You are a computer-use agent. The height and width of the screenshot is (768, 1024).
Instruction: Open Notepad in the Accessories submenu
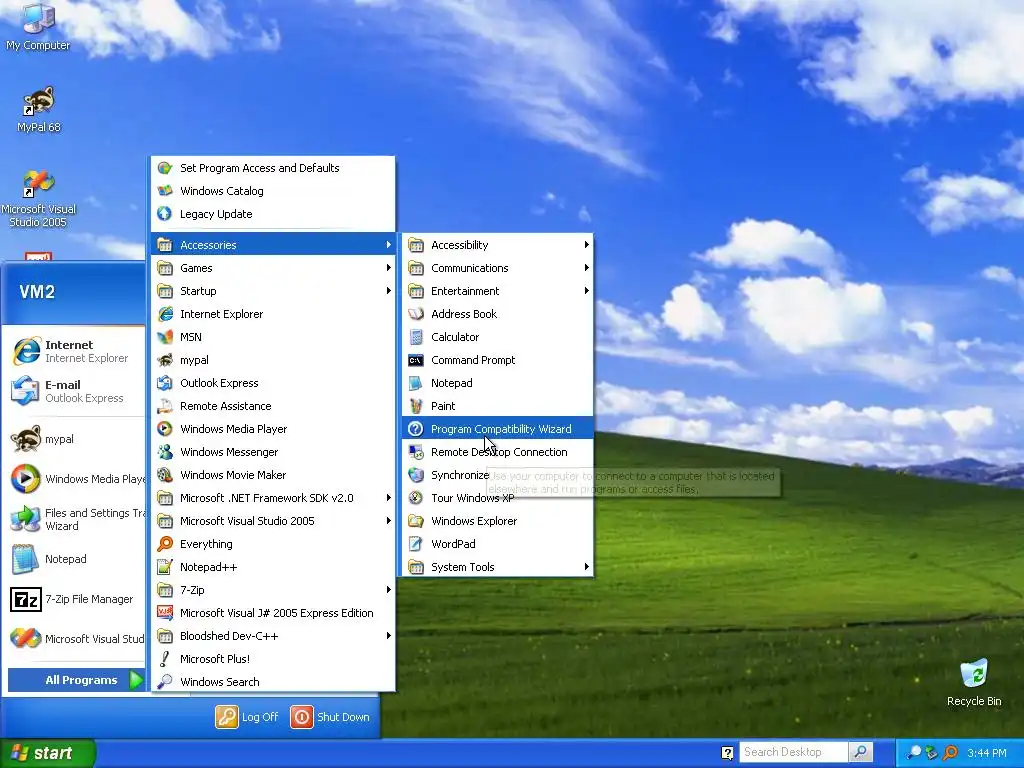pos(498,383)
